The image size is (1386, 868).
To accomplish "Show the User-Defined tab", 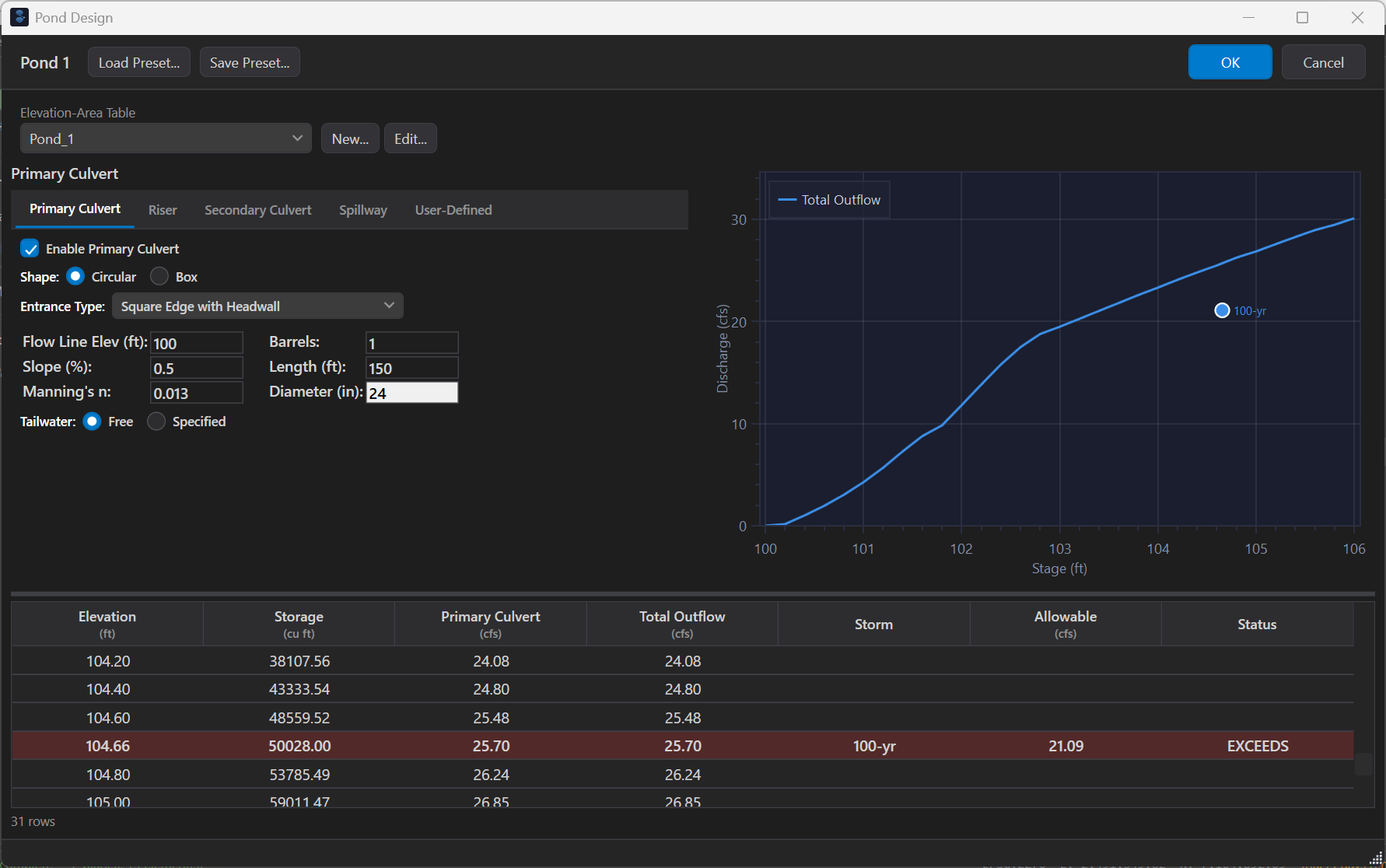I will pyautogui.click(x=453, y=210).
